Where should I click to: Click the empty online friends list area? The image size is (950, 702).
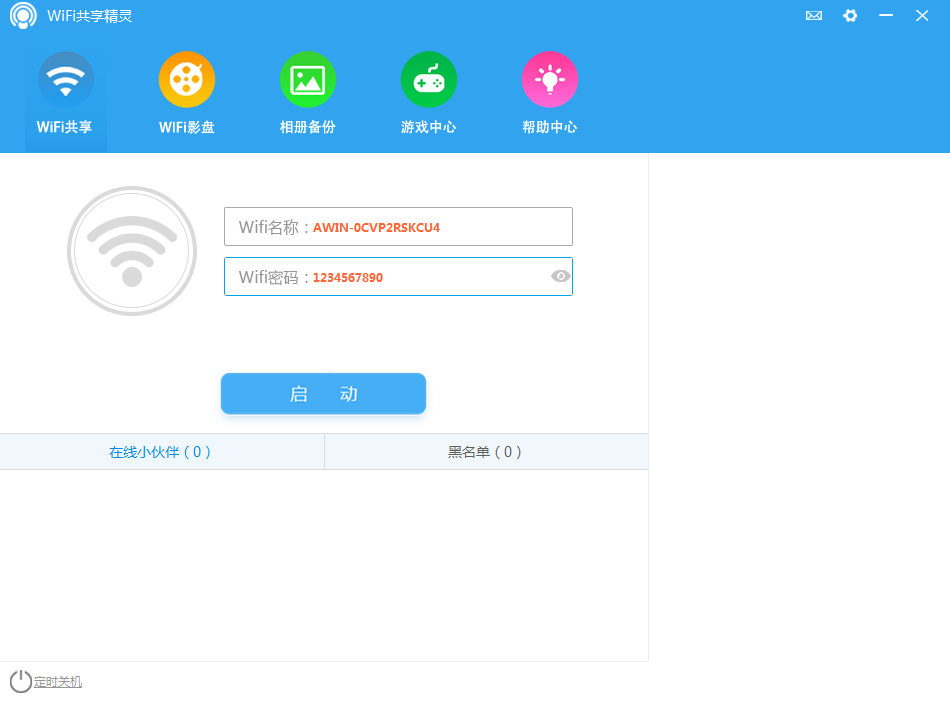[323, 560]
